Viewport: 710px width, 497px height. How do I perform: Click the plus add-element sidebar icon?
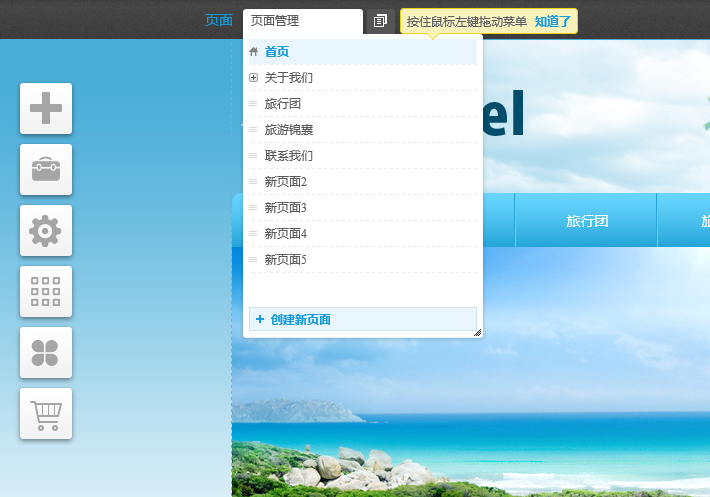pos(46,109)
